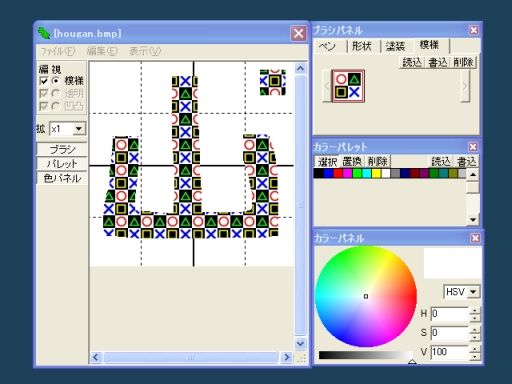This screenshot has width=512, height=384.
Task: Click 書込 button in brush panel
Action: pos(437,62)
